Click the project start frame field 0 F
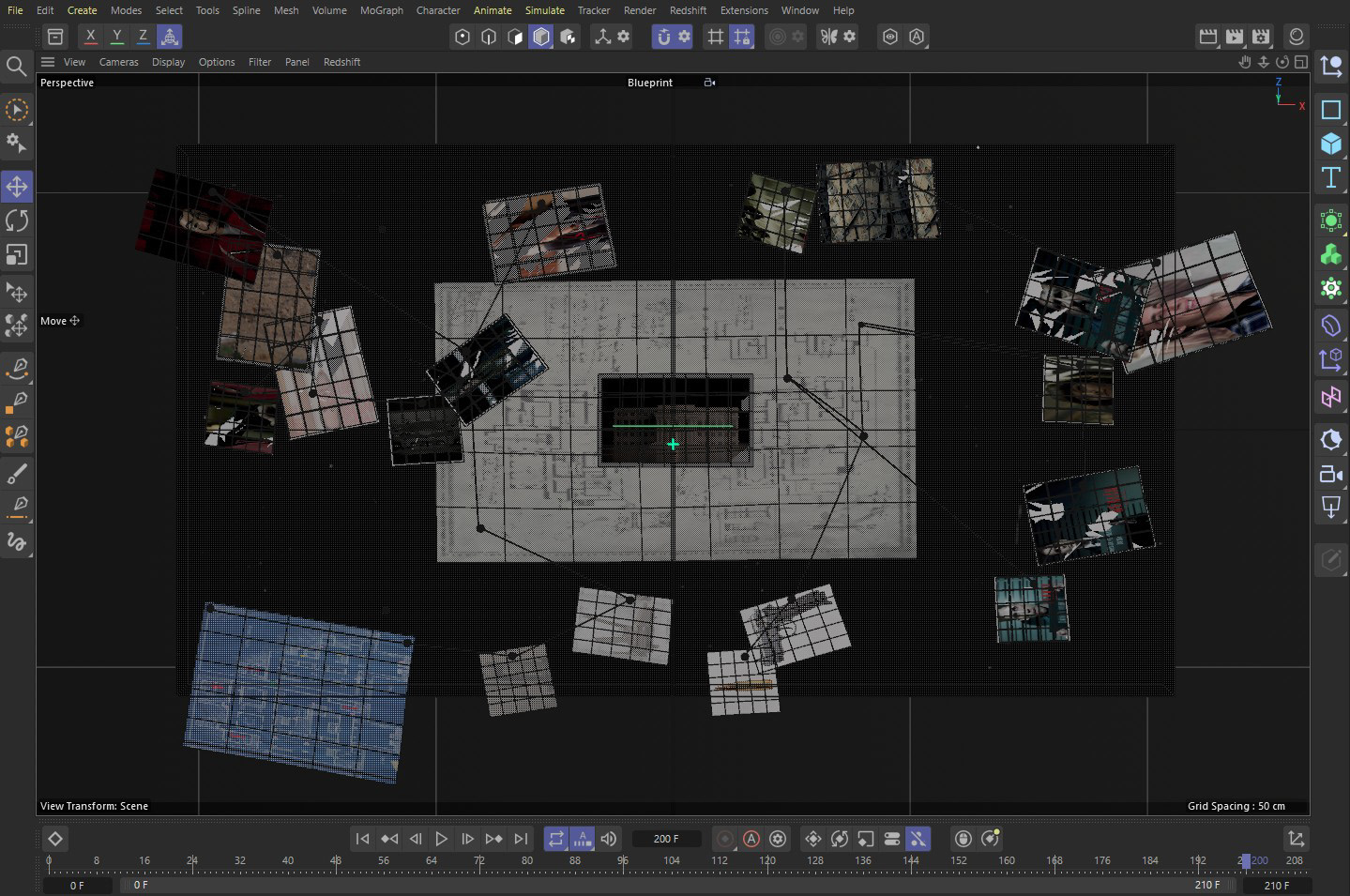Screen dimensions: 1350x896 click(x=77, y=885)
